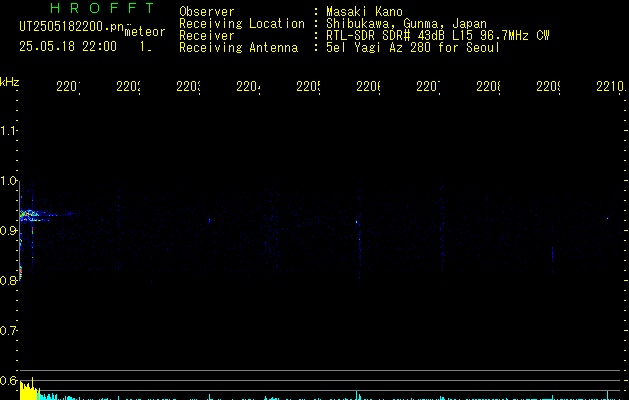Image resolution: width=629 pixels, height=400 pixels.
Task: Select the UT2505182200 filename text
Action: [x=72, y=27]
